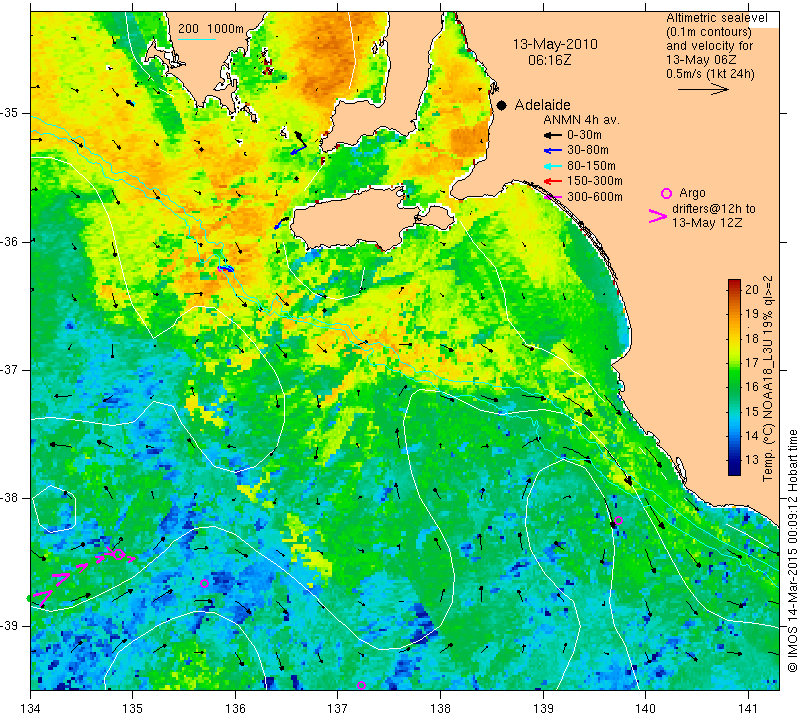Screen dimensions: 800x720
Task: Click the 141 longitude axis label
Action: coord(748,708)
